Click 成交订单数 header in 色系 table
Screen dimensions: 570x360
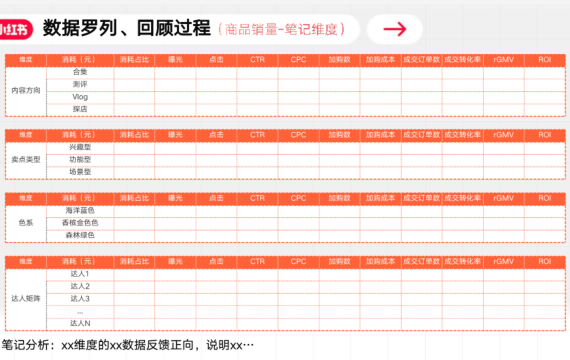tap(421, 198)
